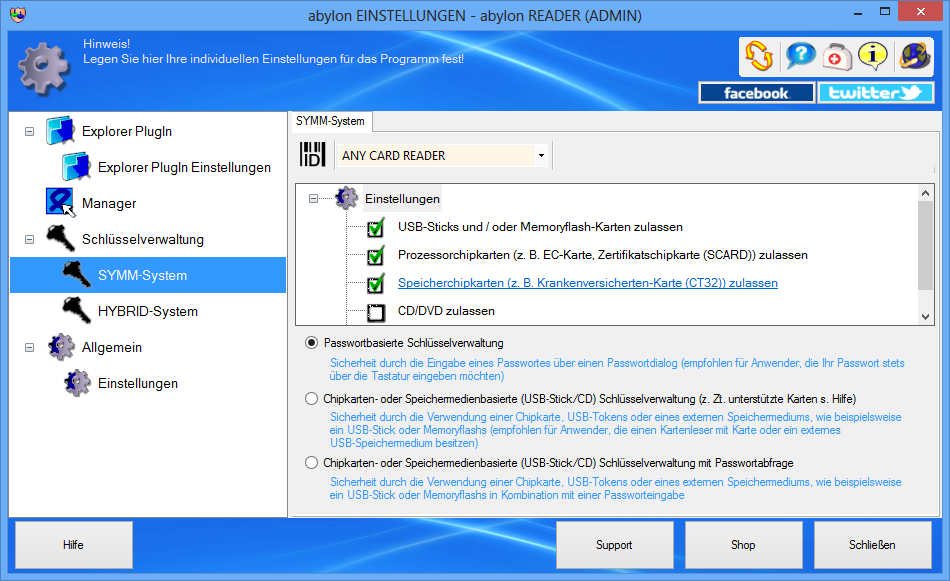Open the ANY CARD READER dropdown
950x581 pixels.
pyautogui.click(x=541, y=156)
